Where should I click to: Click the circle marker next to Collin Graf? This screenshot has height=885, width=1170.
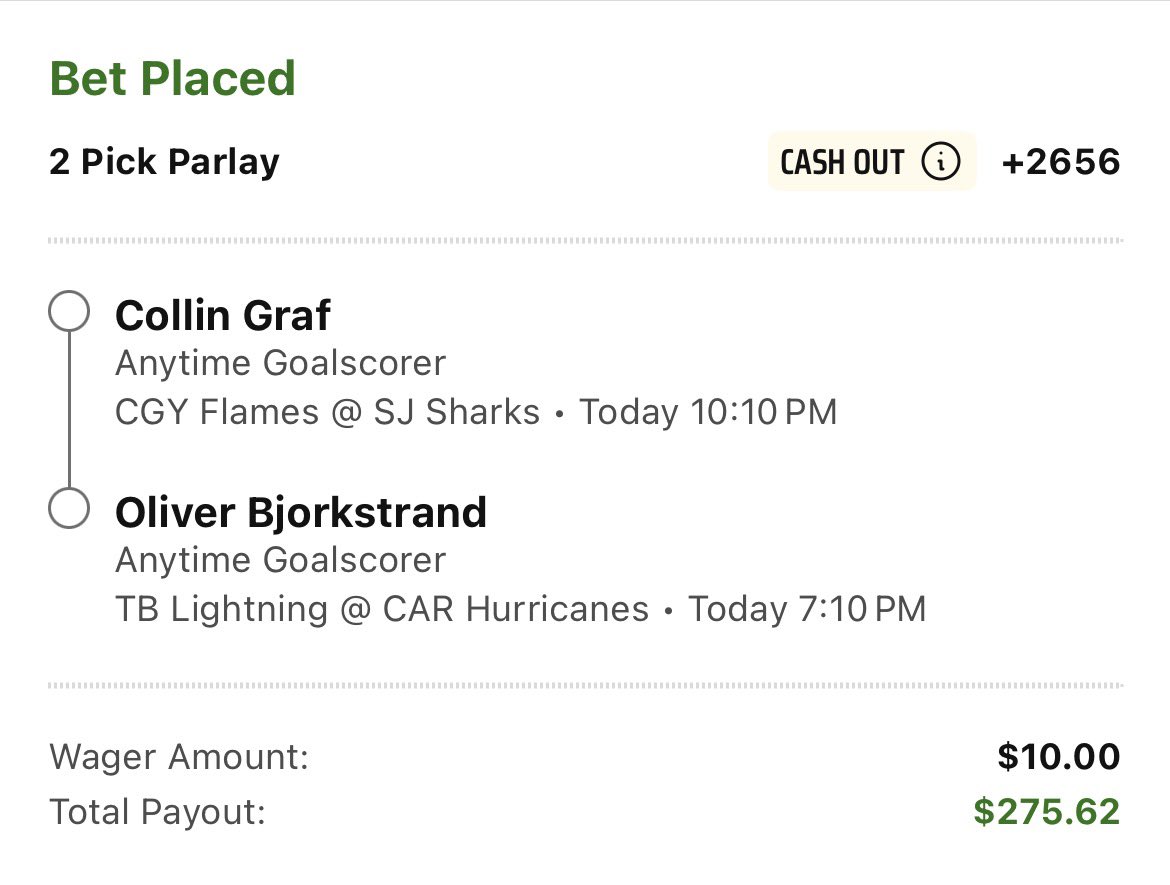pyautogui.click(x=69, y=313)
